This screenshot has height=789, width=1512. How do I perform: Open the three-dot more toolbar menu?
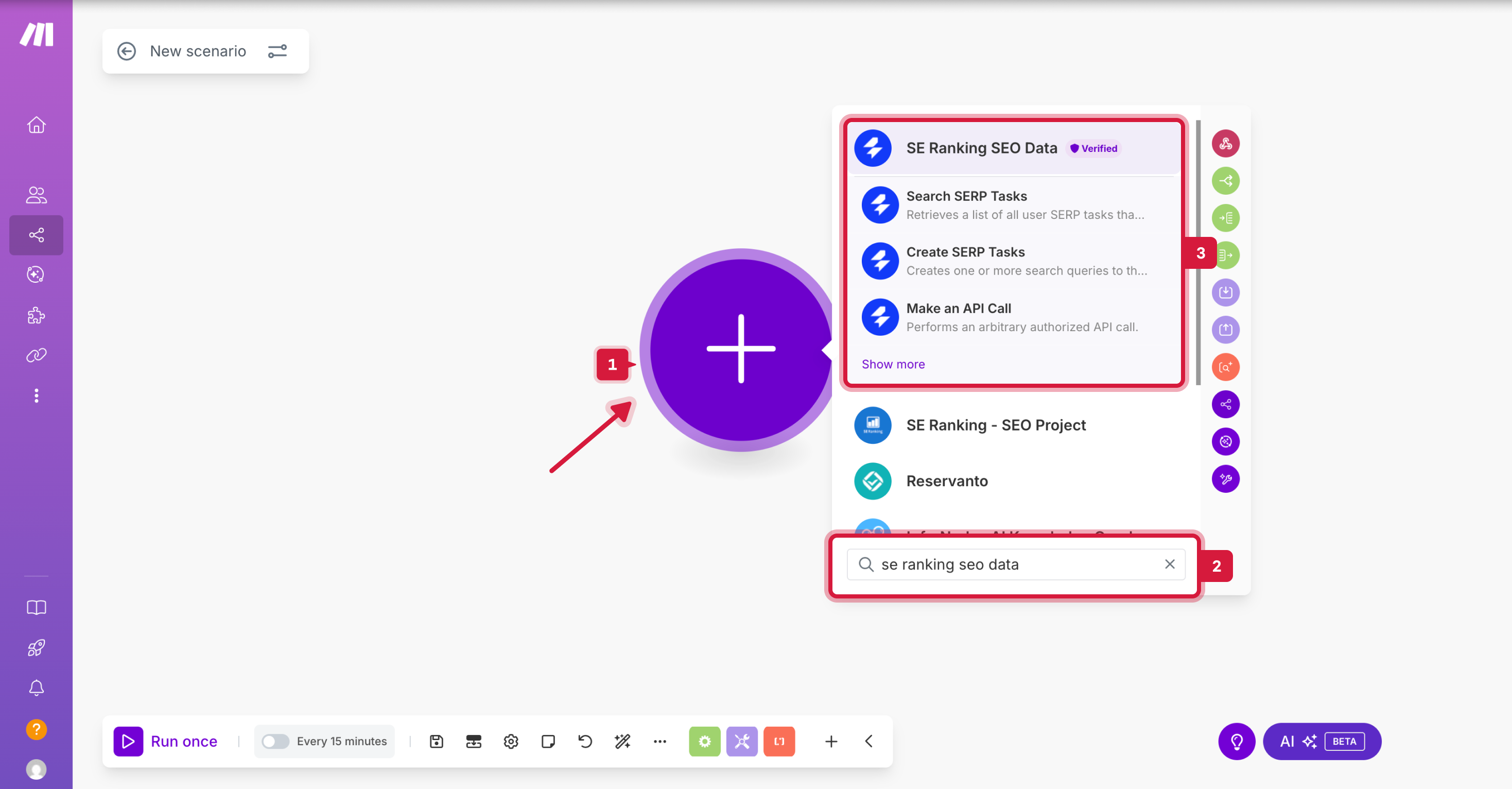(x=660, y=742)
